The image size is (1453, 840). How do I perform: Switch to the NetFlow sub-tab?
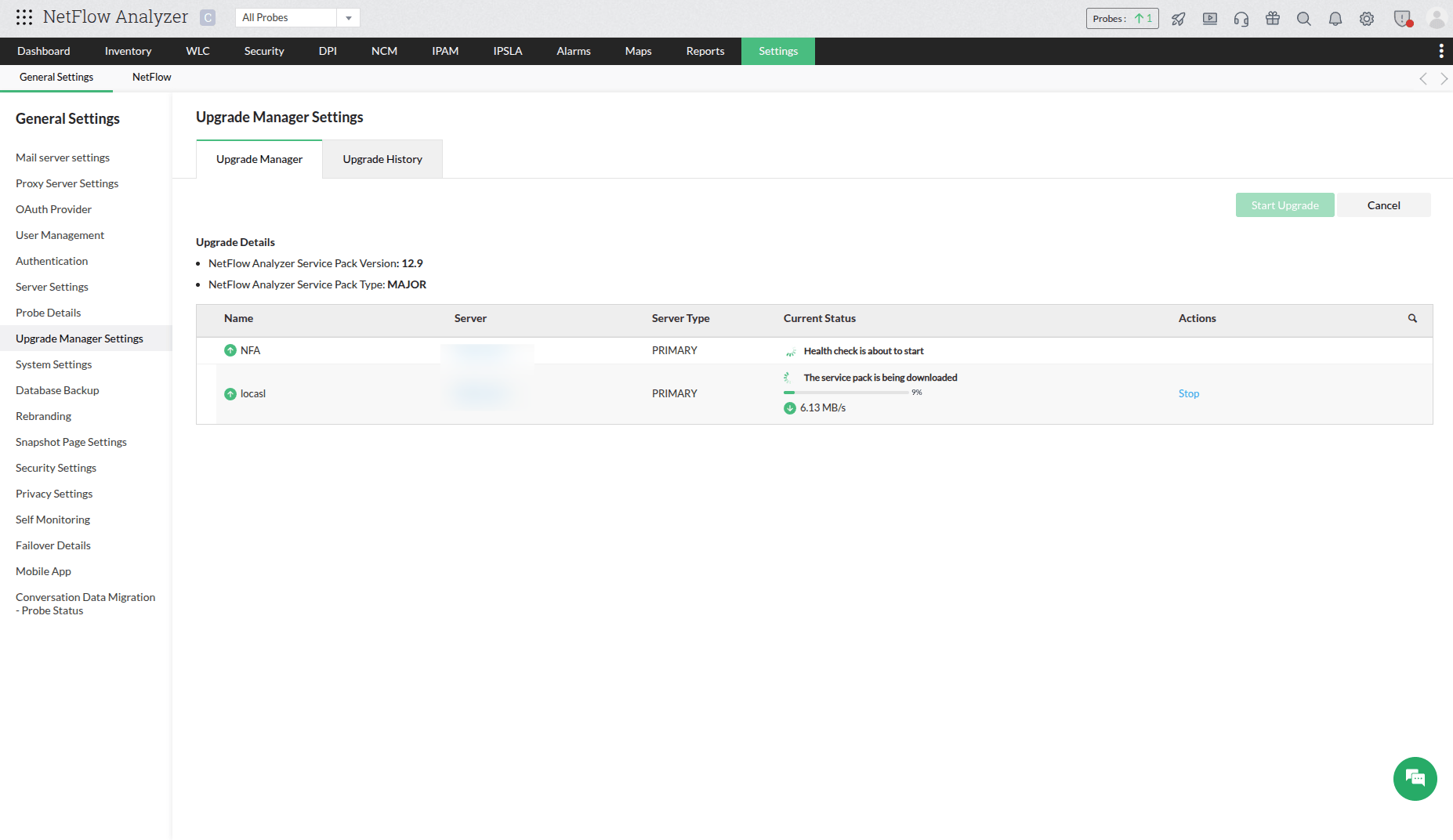pos(151,77)
